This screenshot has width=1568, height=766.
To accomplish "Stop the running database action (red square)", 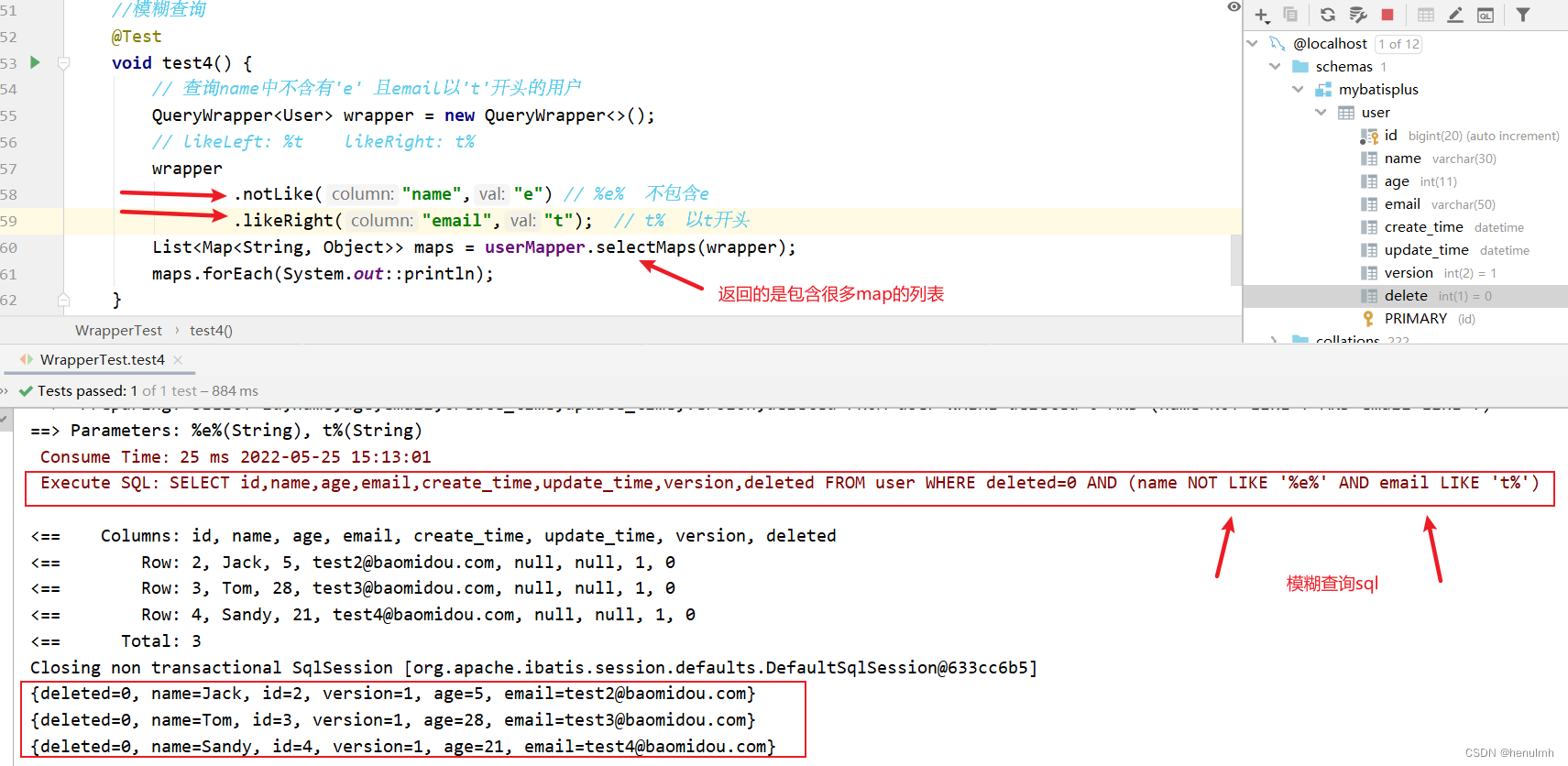I will tap(1387, 15).
